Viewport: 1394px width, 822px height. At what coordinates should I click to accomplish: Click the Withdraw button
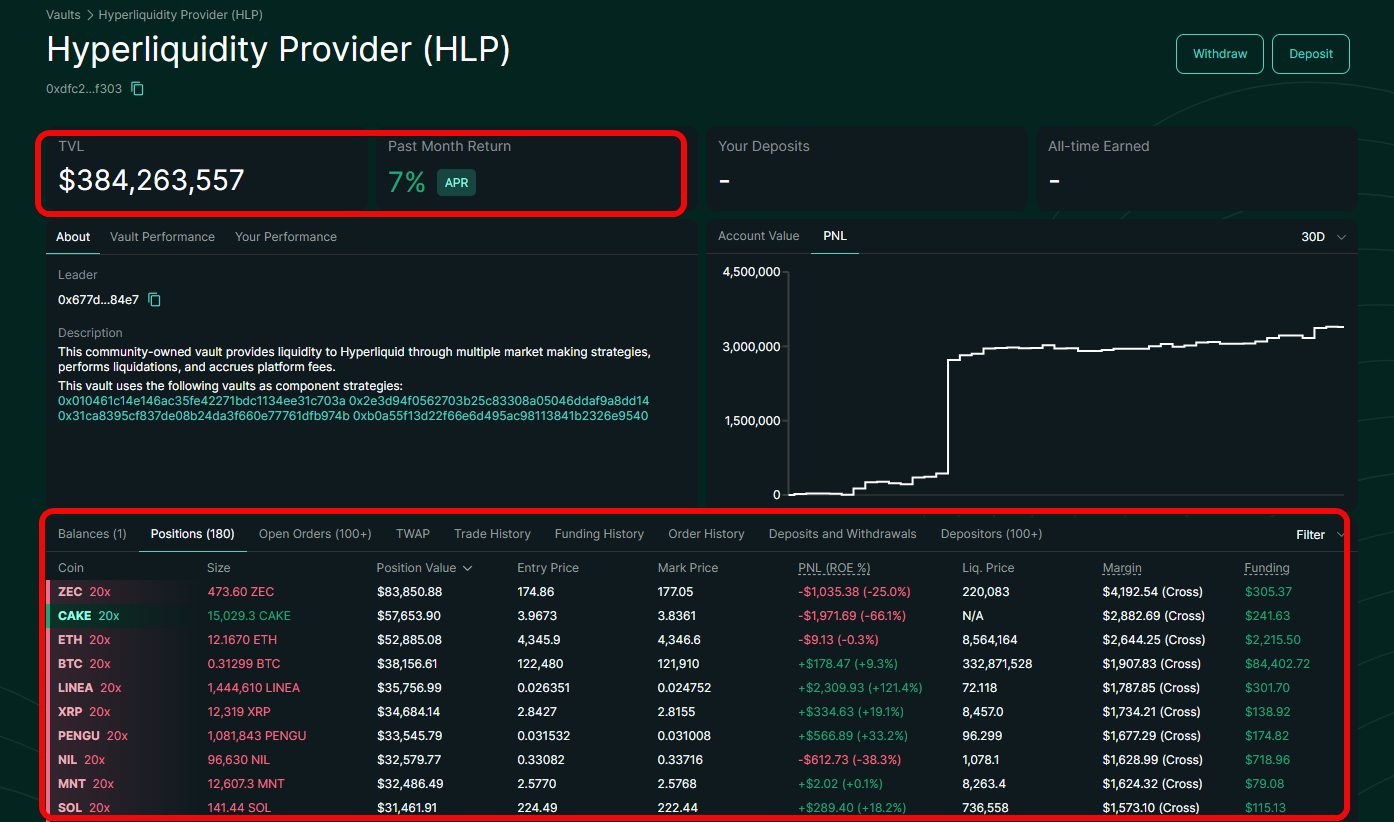point(1219,54)
